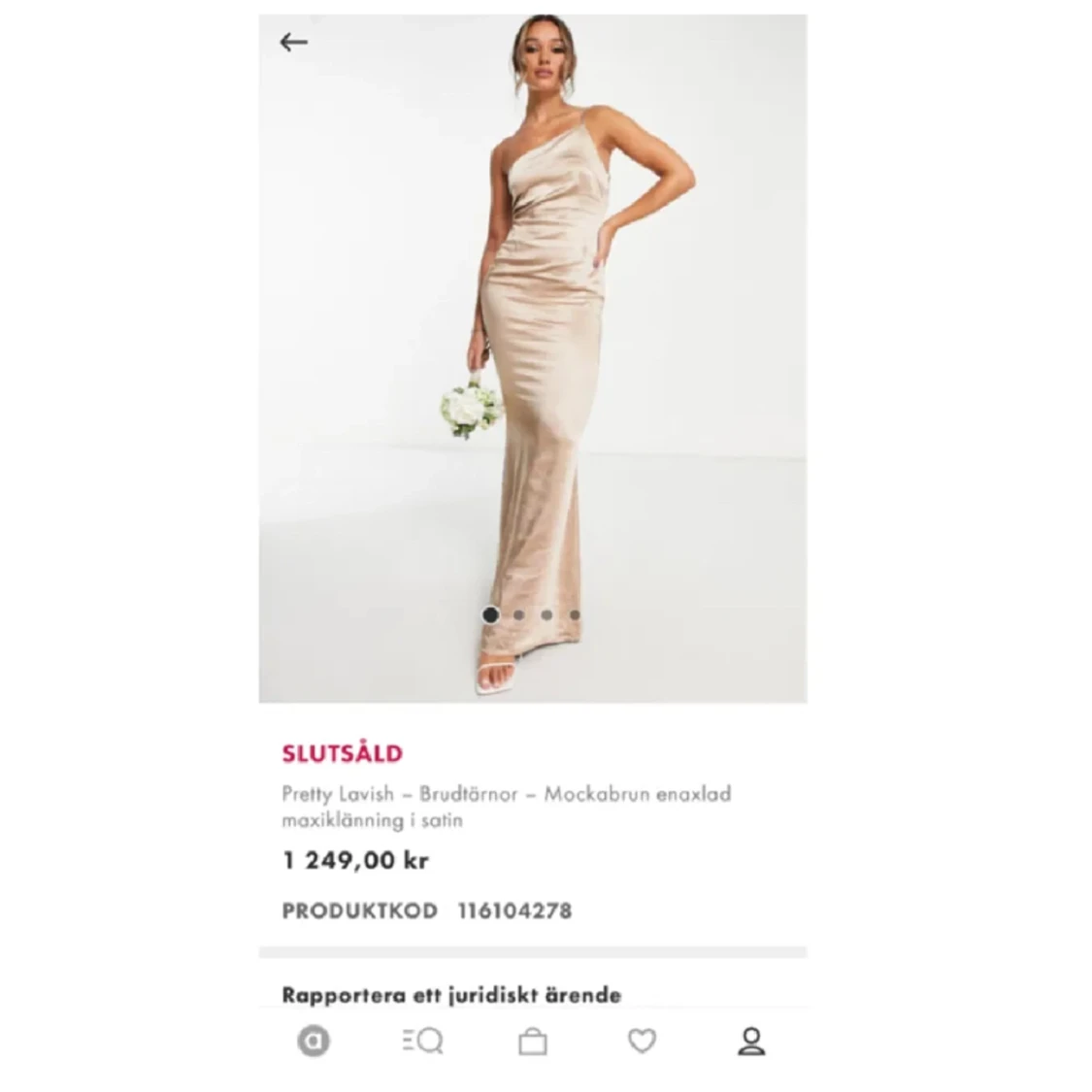Open the satin dress product photo
The height and width of the screenshot is (1092, 1092).
click(533, 358)
